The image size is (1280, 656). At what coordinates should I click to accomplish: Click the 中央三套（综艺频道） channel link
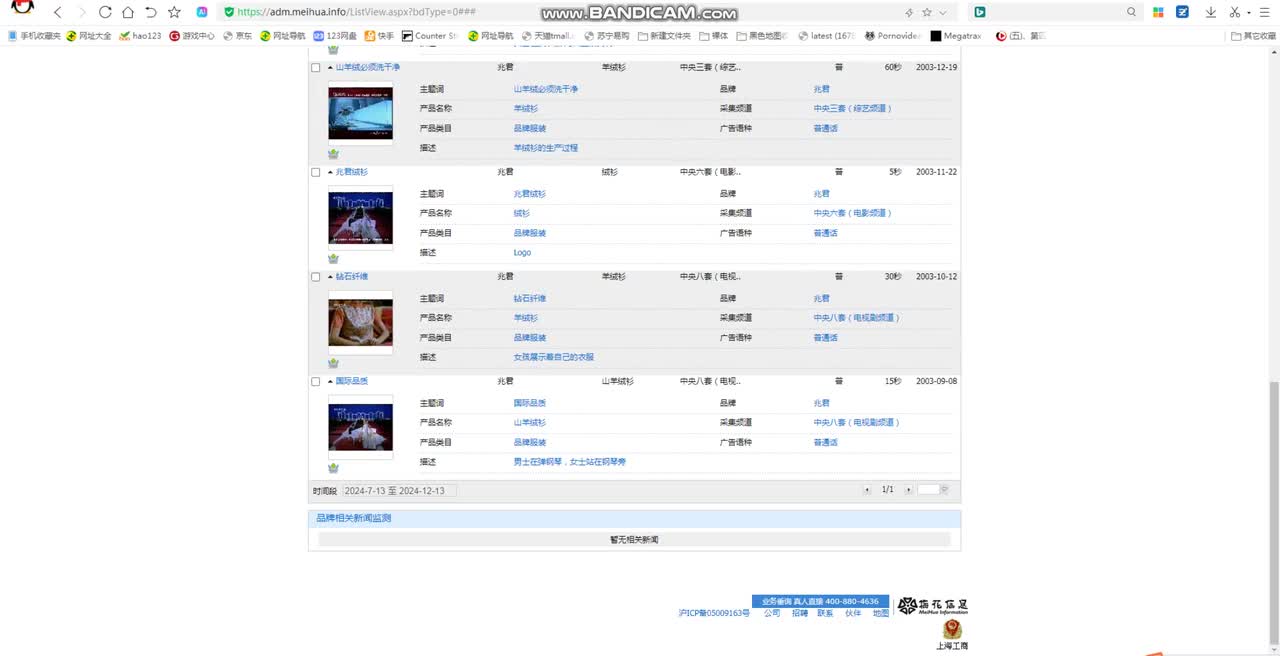click(852, 108)
